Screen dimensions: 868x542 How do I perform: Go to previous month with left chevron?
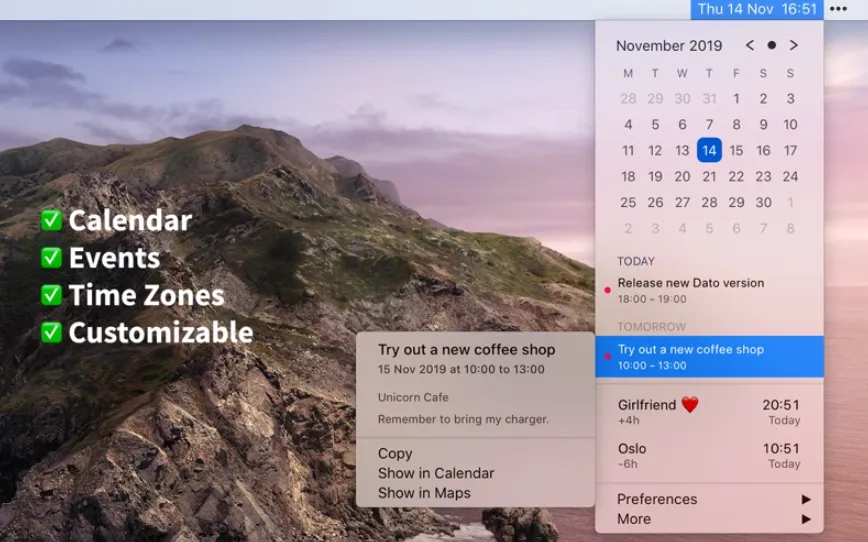(750, 45)
